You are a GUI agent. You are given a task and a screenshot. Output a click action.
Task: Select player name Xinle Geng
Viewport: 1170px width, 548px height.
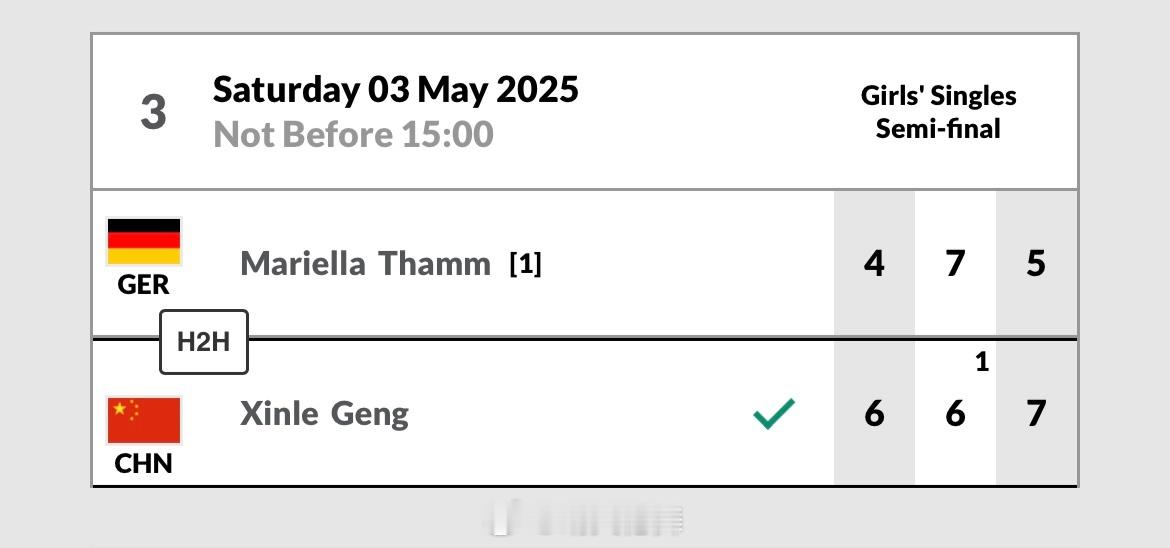(325, 414)
